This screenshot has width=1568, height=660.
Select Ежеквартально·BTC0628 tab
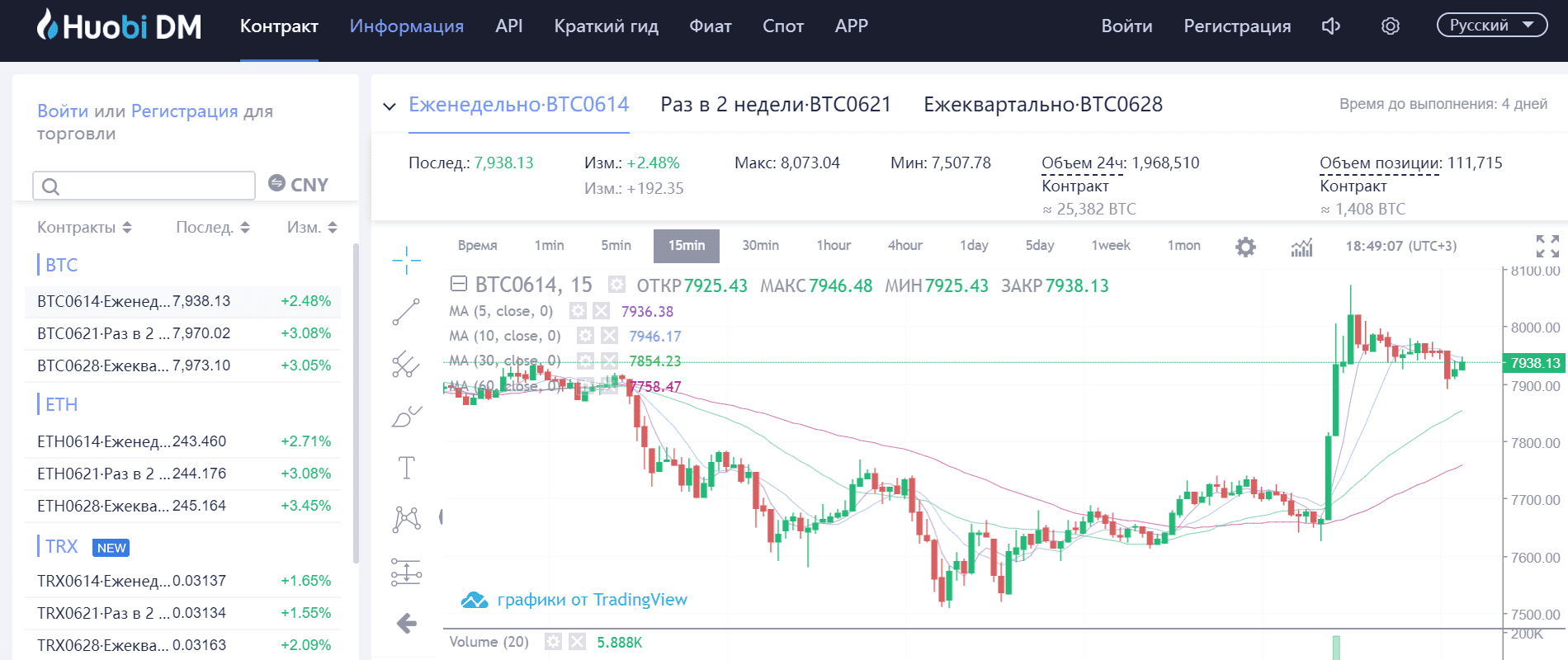1043,105
